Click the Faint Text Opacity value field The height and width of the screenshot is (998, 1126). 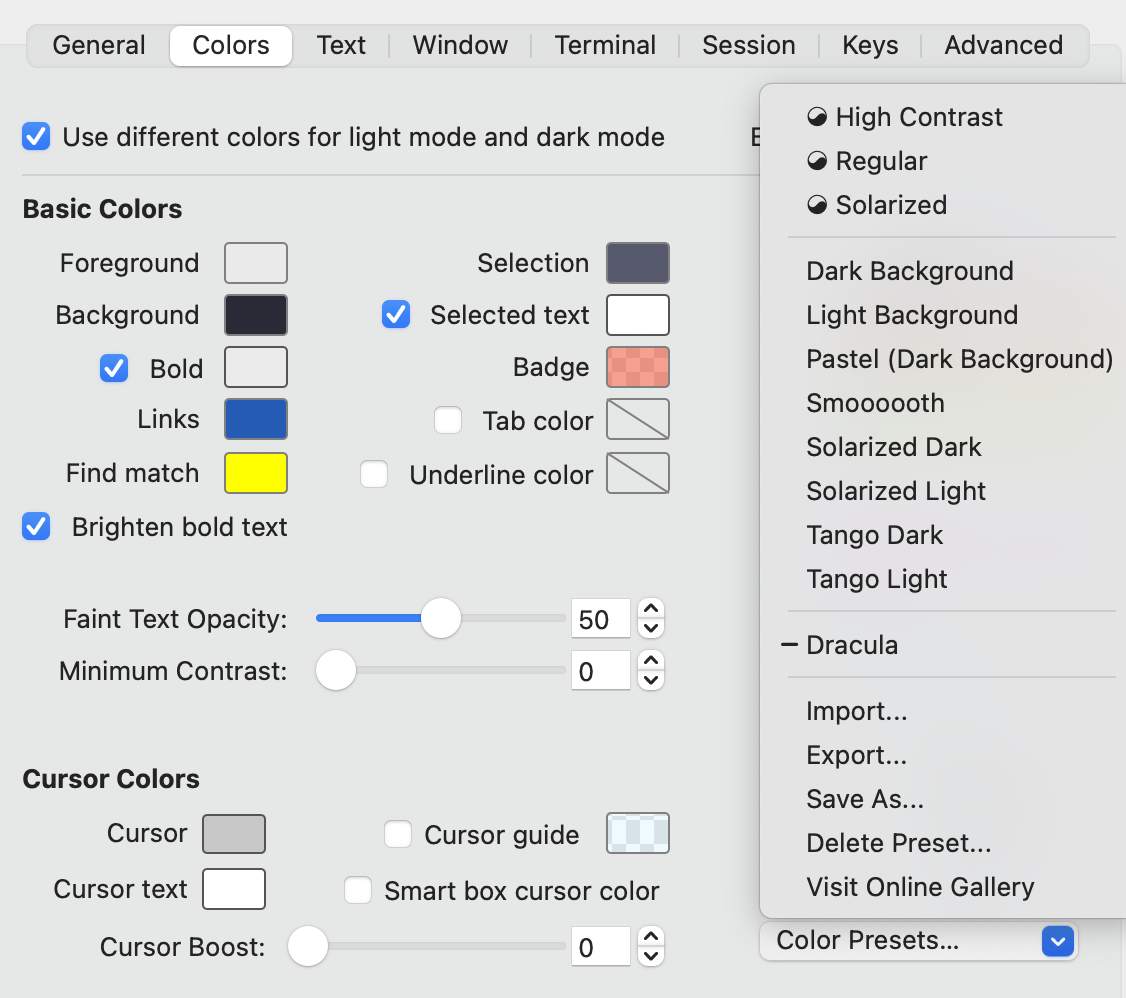[x=600, y=618]
